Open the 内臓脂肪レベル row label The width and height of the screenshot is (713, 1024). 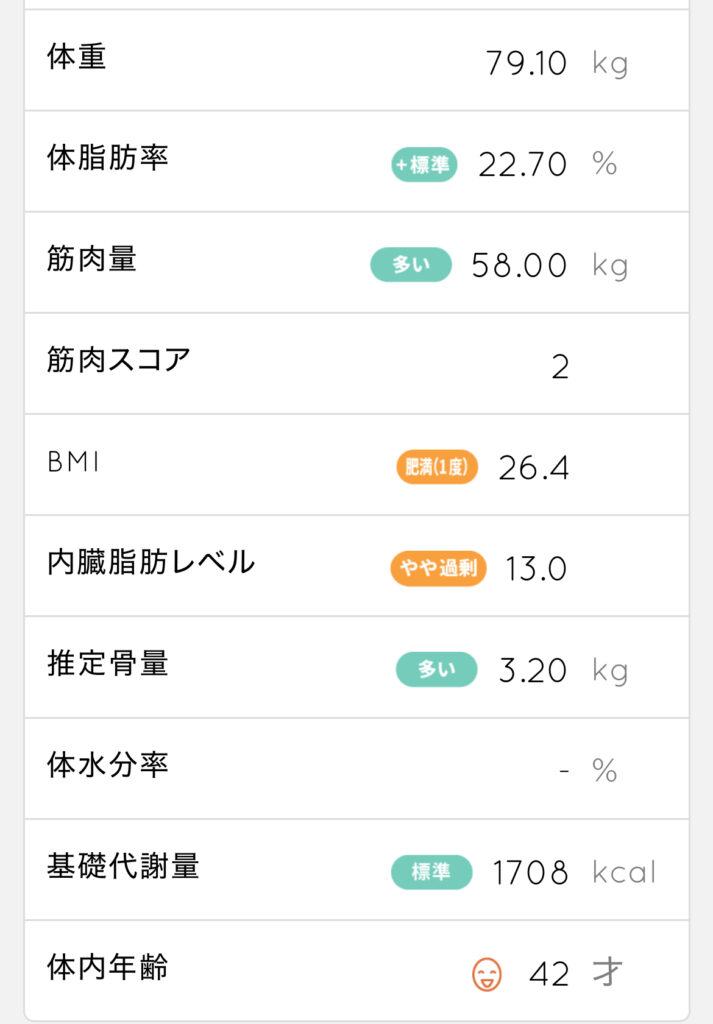151,562
